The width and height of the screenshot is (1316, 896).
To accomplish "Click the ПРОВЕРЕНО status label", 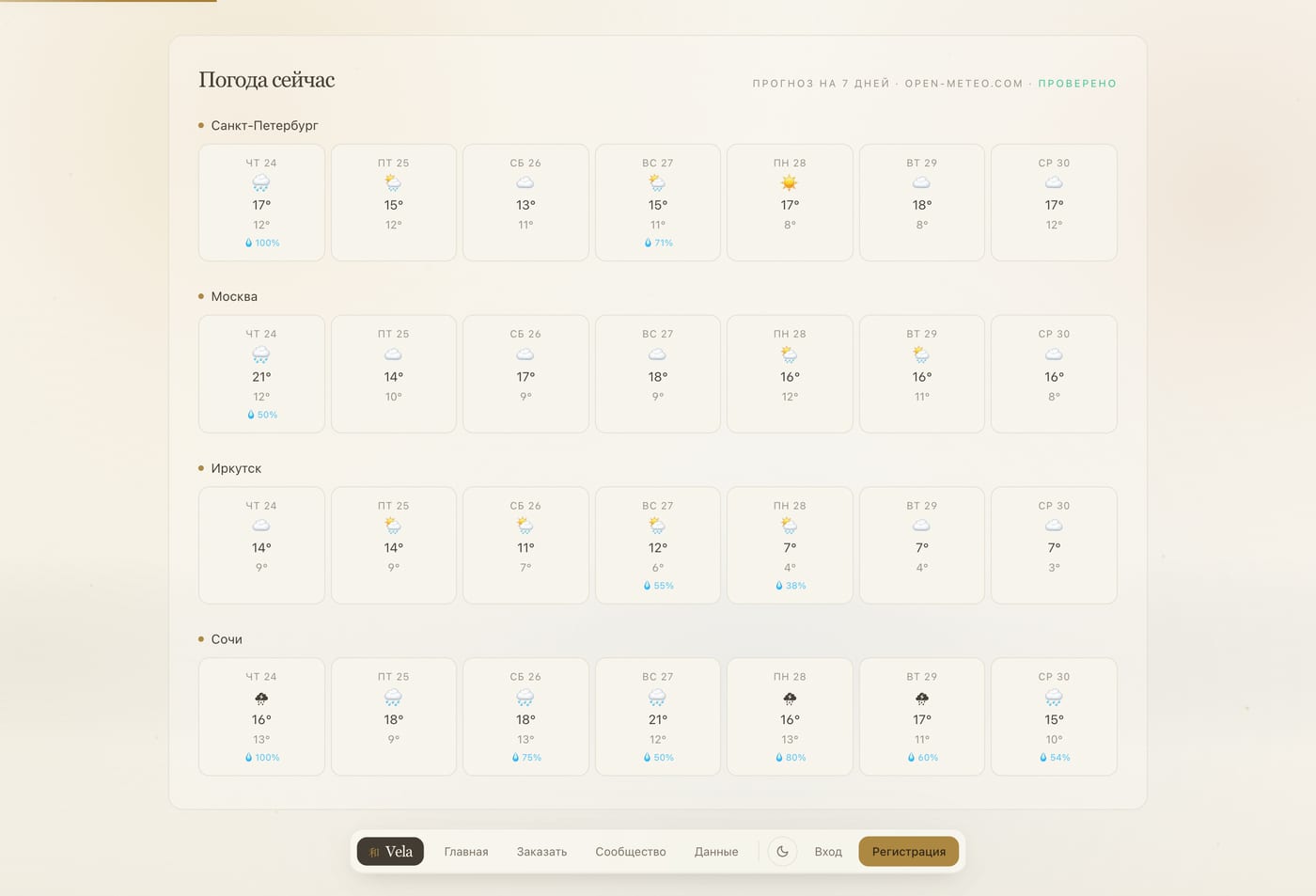I will (x=1077, y=84).
